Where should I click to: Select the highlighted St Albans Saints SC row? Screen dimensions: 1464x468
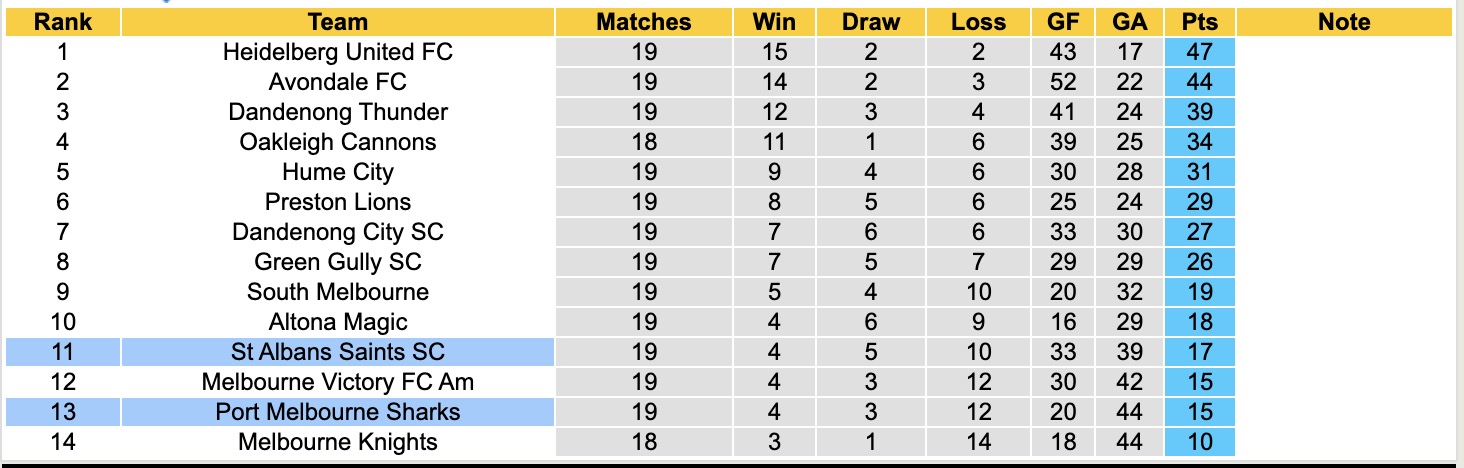click(338, 352)
